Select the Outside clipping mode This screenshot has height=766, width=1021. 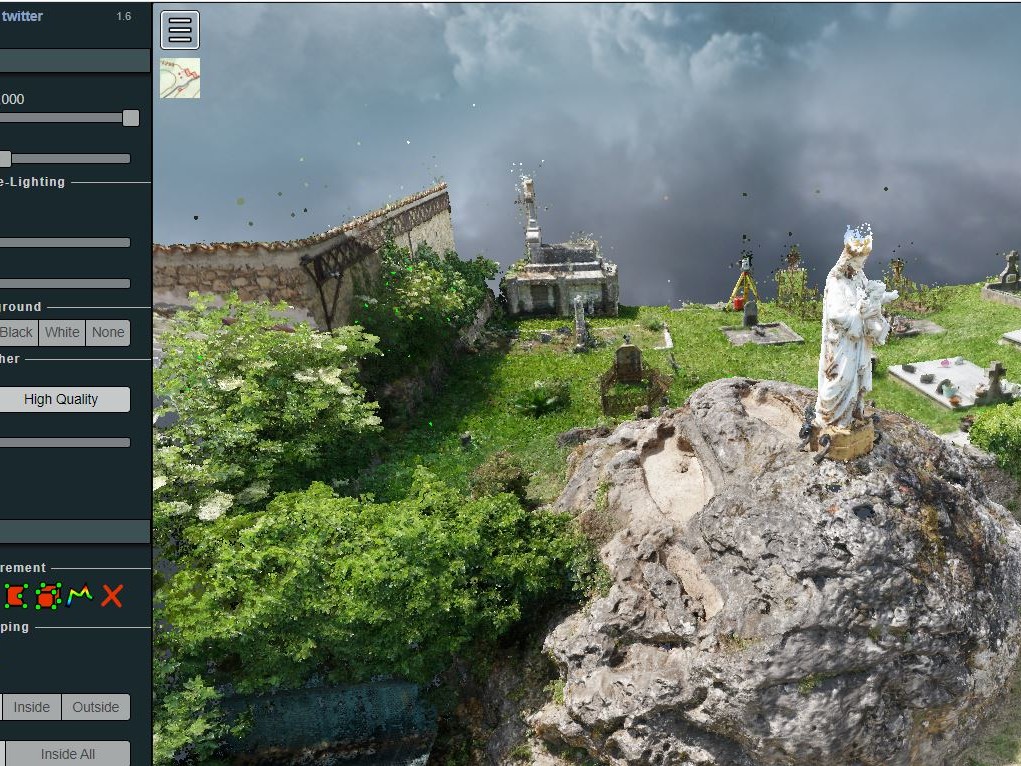pyautogui.click(x=96, y=707)
